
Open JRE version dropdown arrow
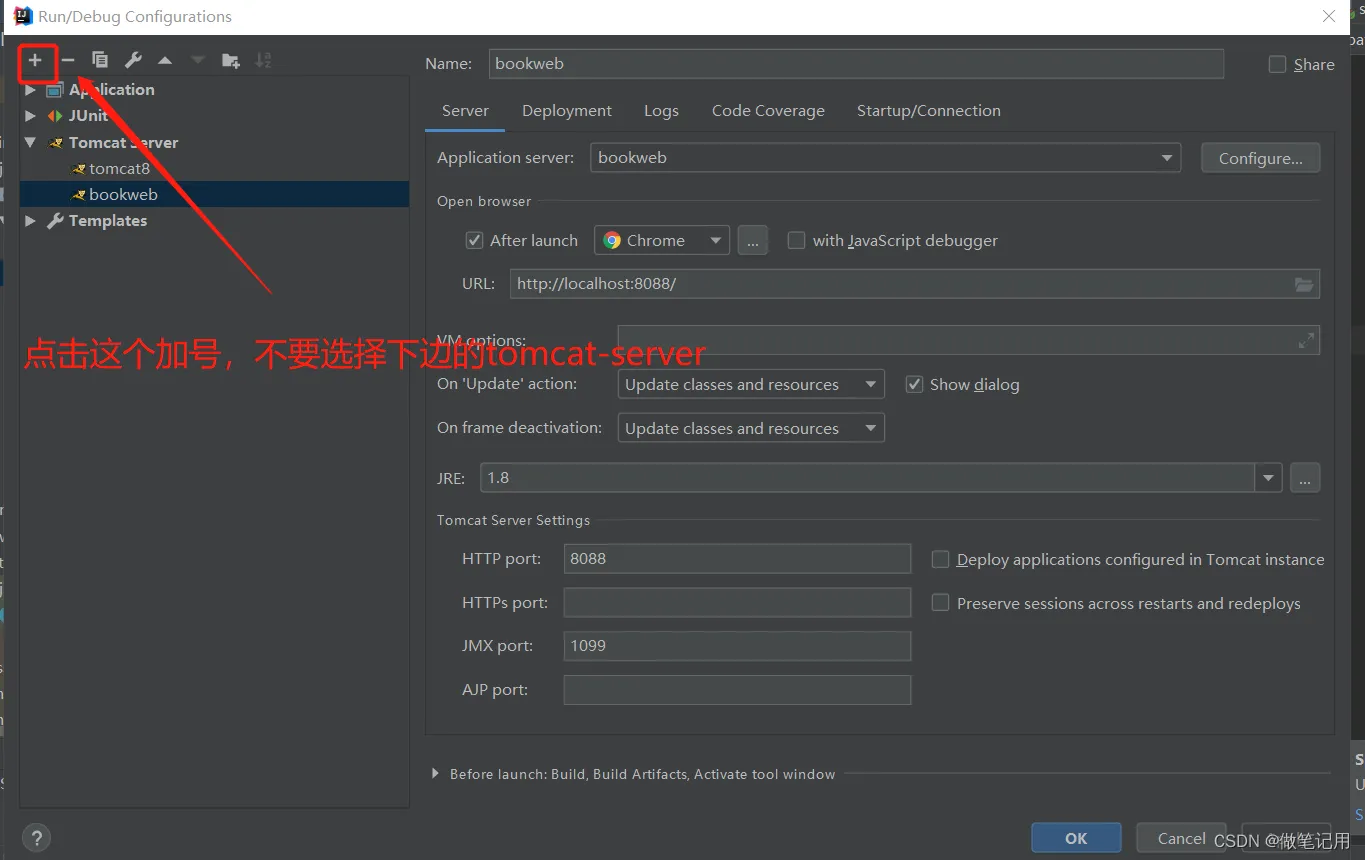(x=1269, y=478)
